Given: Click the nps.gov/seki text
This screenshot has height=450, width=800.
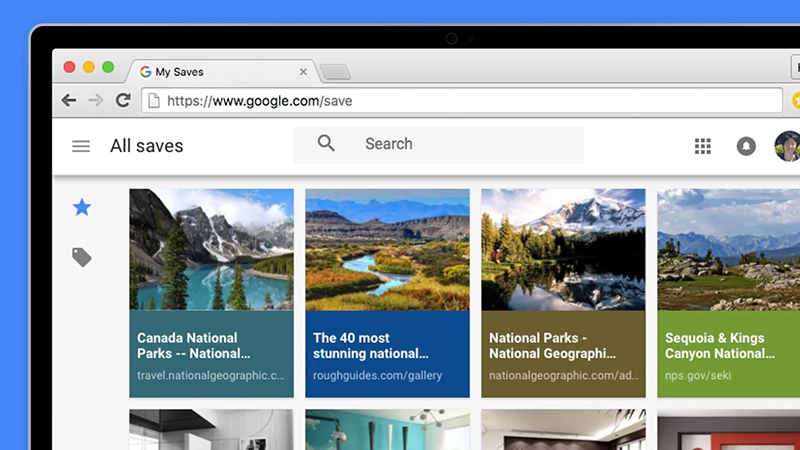Looking at the screenshot, I should (697, 376).
